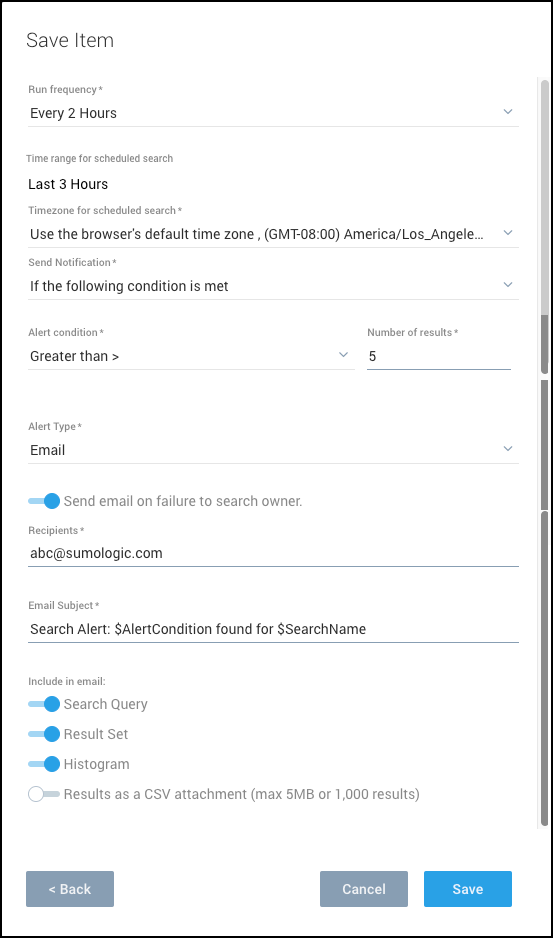Screen dimensions: 553x938
Task: Open the Email alert type dropdown
Action: [x=273, y=450]
